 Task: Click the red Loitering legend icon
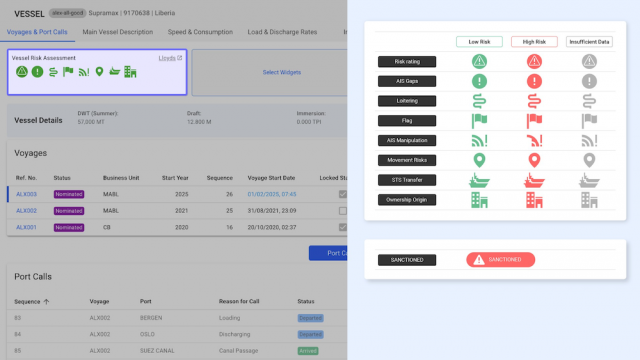[x=534, y=101]
